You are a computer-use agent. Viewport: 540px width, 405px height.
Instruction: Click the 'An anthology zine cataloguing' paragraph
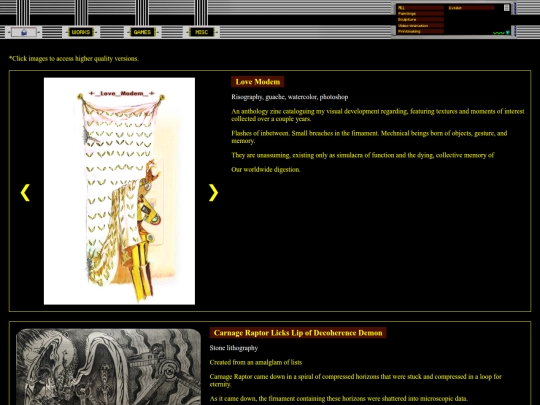(378, 115)
